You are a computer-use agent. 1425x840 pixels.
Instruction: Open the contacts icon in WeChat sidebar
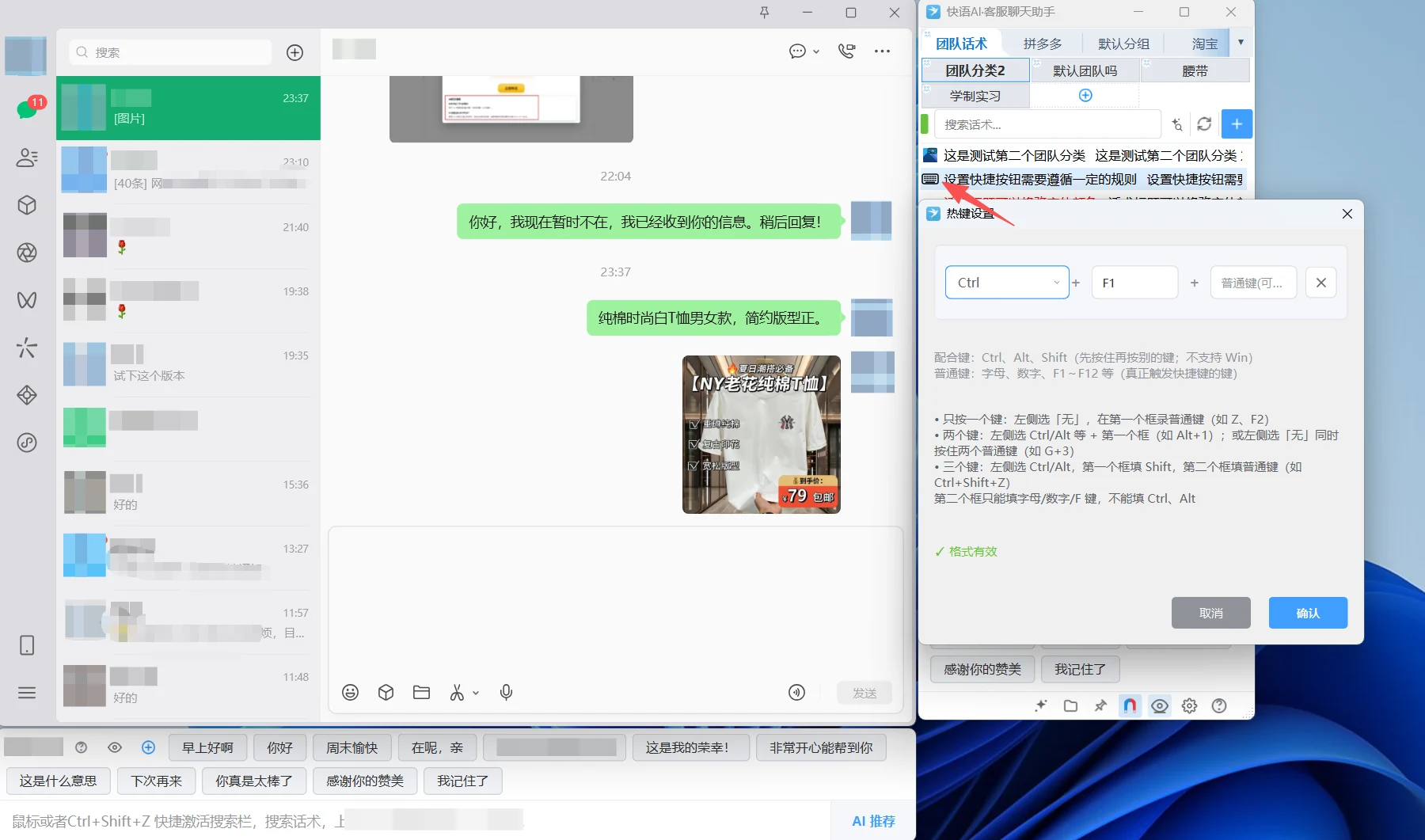[27, 158]
